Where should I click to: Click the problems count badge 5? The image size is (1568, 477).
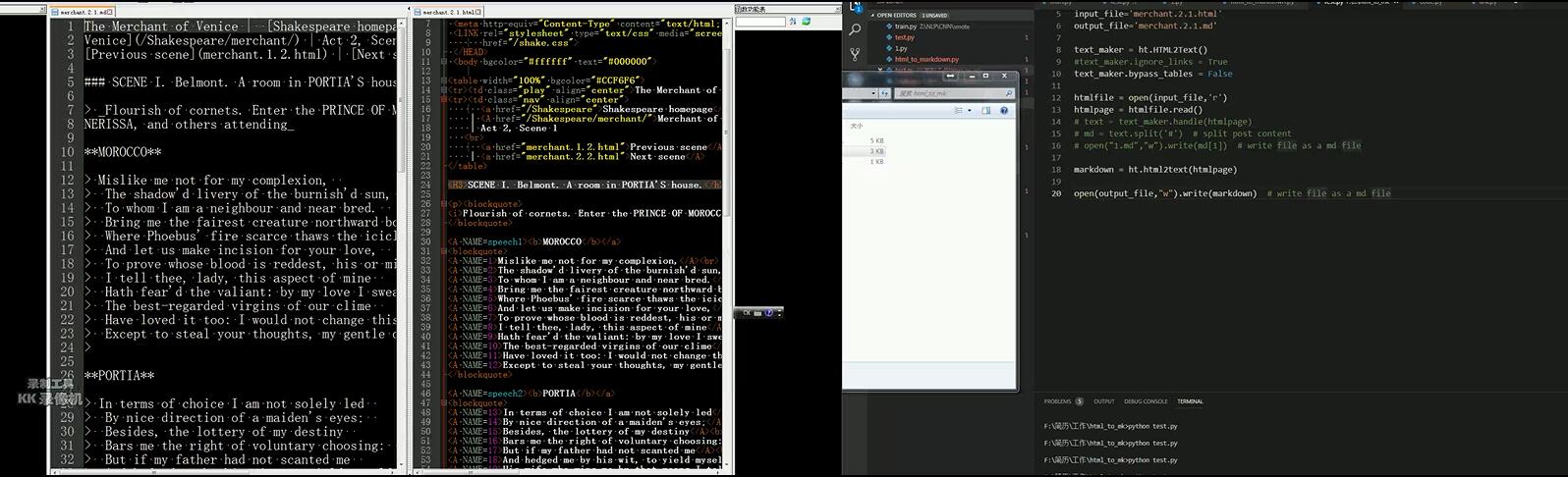(x=1079, y=401)
